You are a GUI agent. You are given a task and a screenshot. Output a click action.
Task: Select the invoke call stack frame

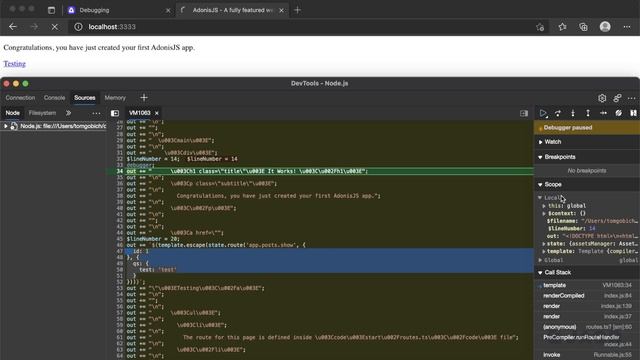pyautogui.click(x=587, y=355)
